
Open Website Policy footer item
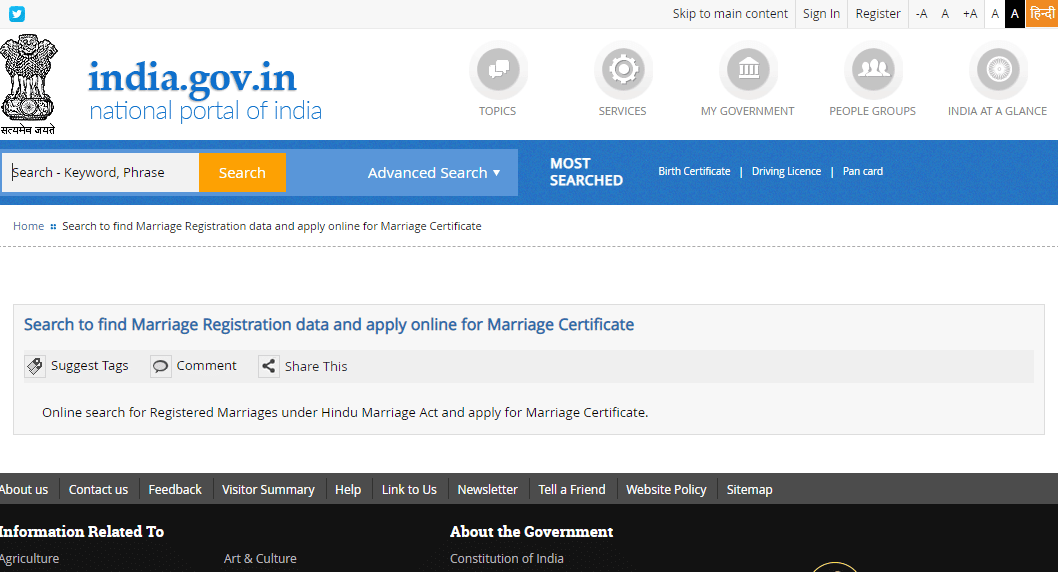(x=666, y=490)
